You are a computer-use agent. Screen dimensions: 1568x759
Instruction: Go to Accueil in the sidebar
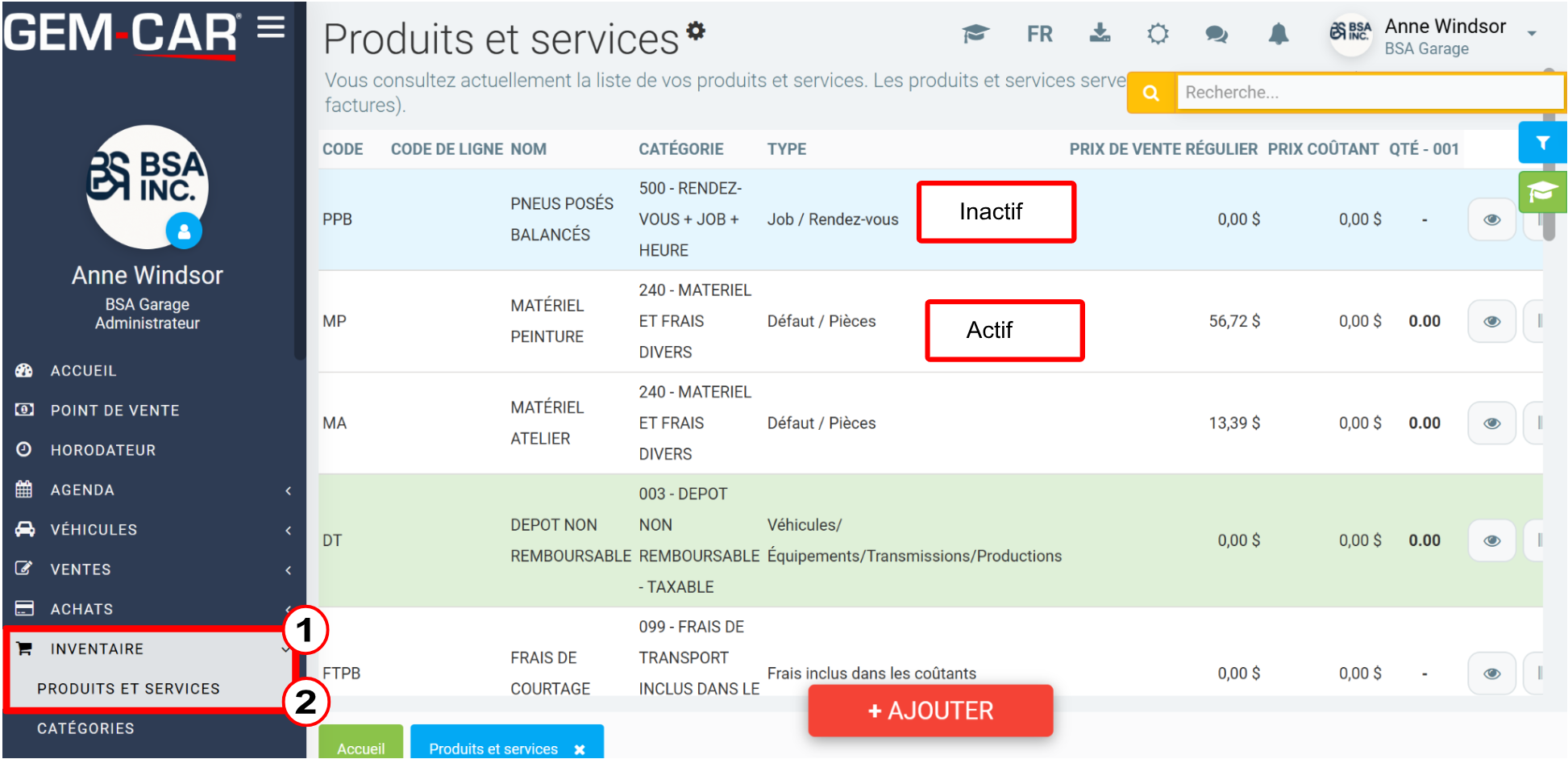(x=83, y=371)
